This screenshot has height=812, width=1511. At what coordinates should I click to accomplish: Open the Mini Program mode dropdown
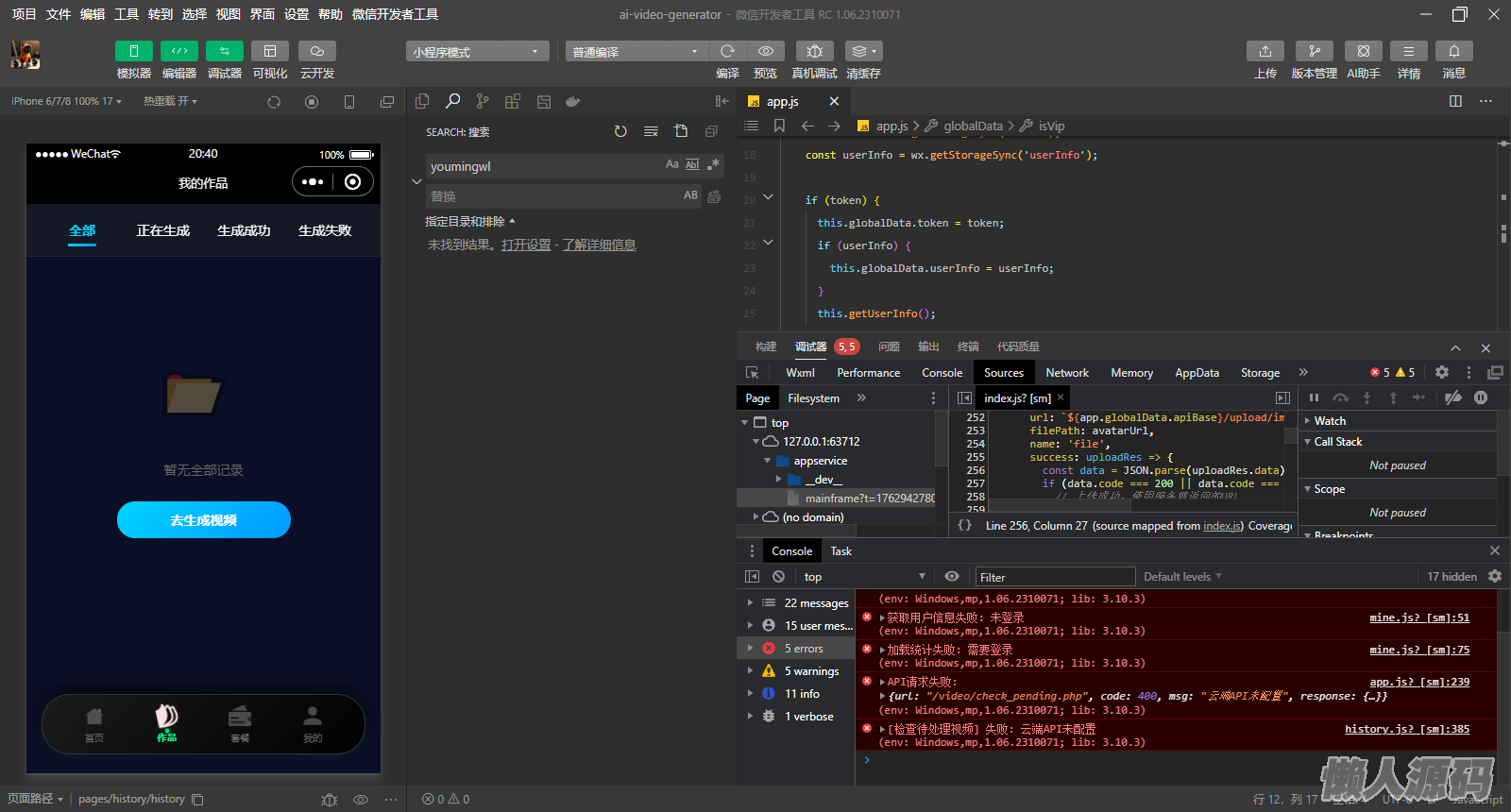tap(477, 52)
